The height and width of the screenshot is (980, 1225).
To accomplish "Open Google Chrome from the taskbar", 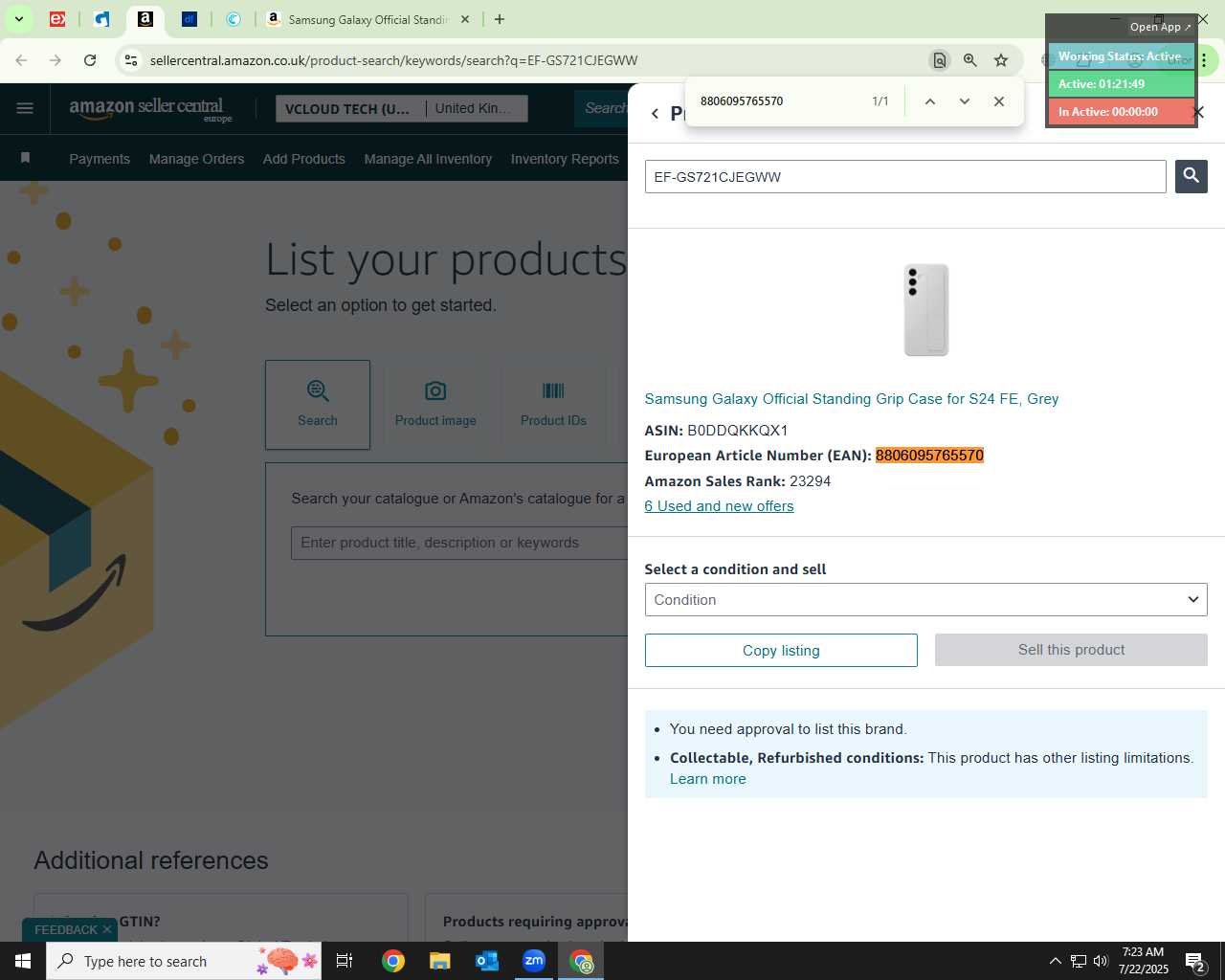I will click(x=393, y=961).
